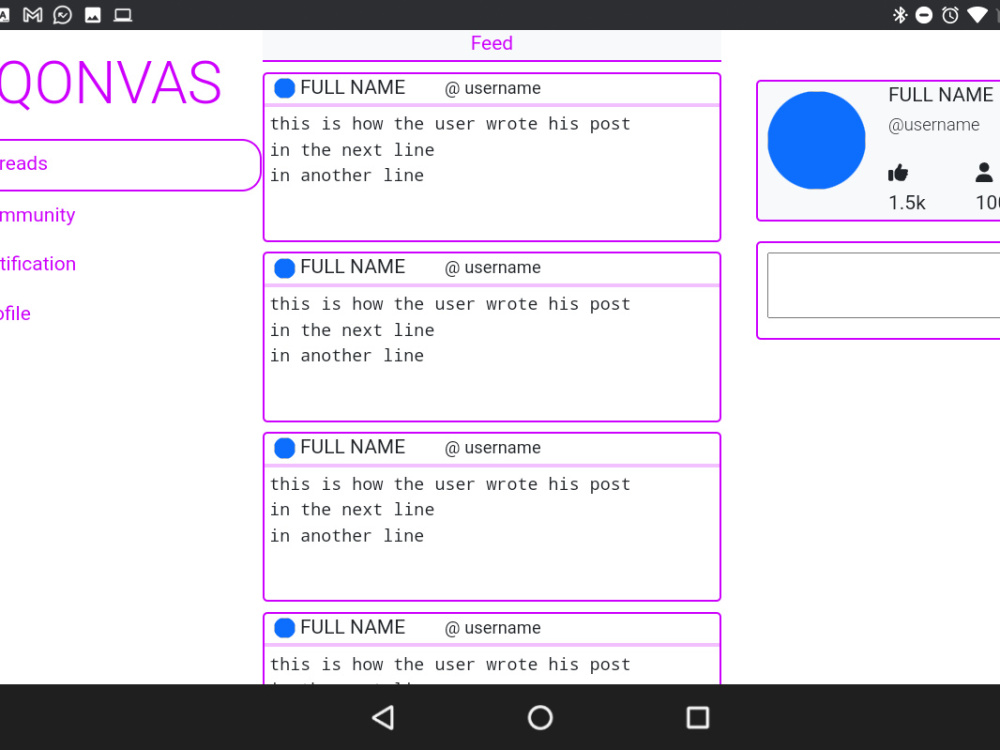The height and width of the screenshot is (750, 1000).
Task: Click @ username in the second post
Action: pos(492,268)
